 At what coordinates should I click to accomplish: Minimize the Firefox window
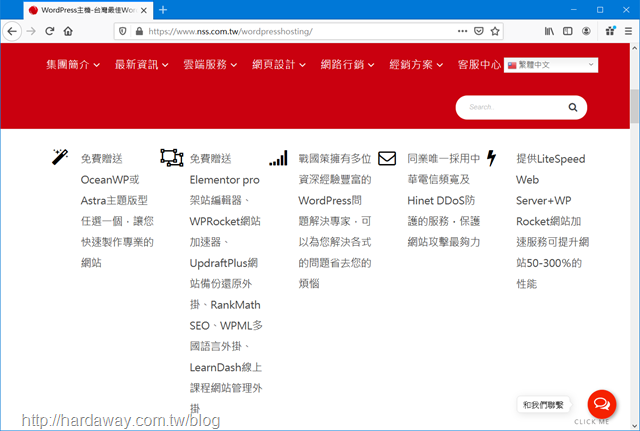pos(574,9)
